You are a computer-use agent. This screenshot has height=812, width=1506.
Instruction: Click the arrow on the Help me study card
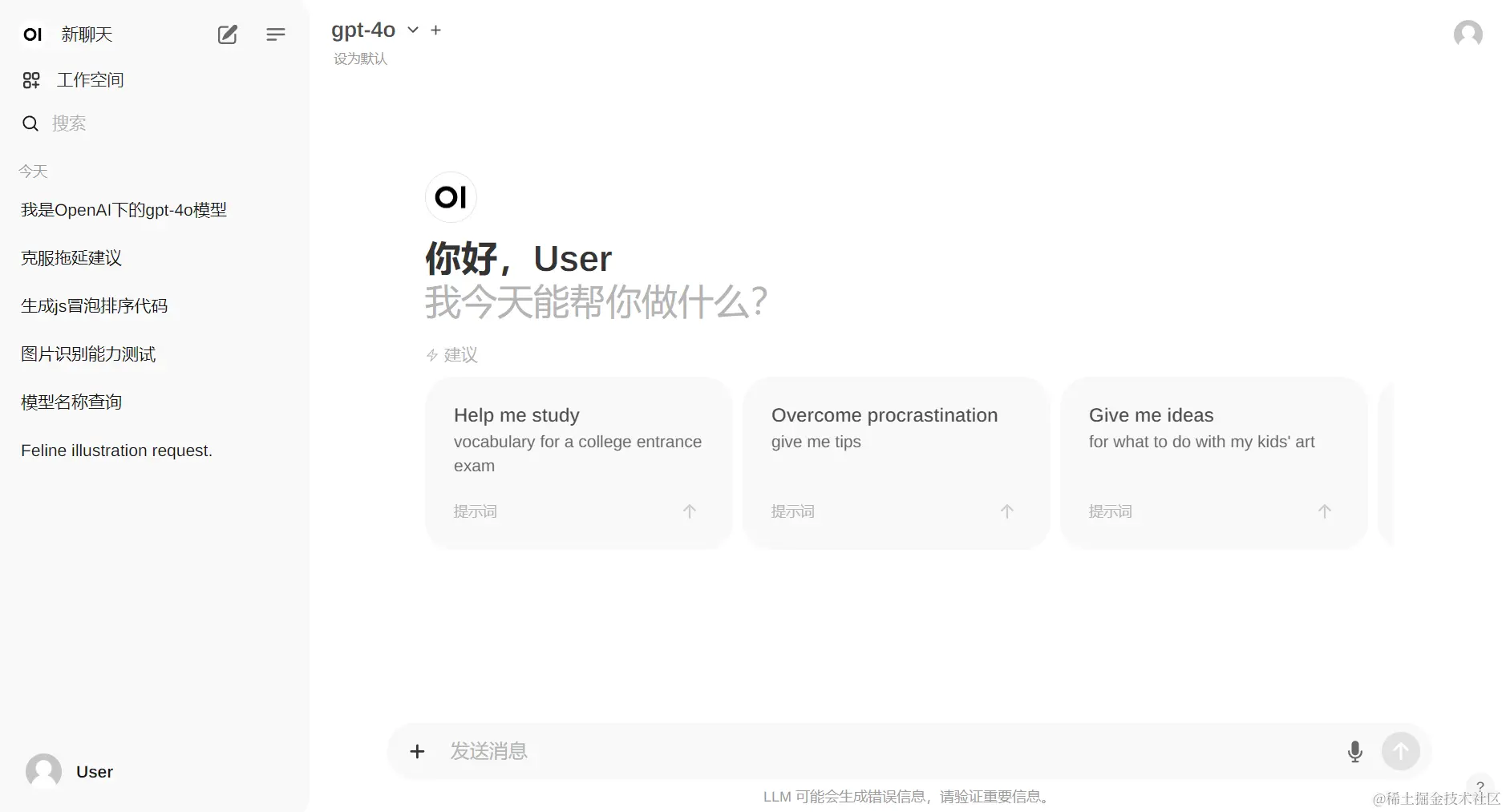coord(689,511)
